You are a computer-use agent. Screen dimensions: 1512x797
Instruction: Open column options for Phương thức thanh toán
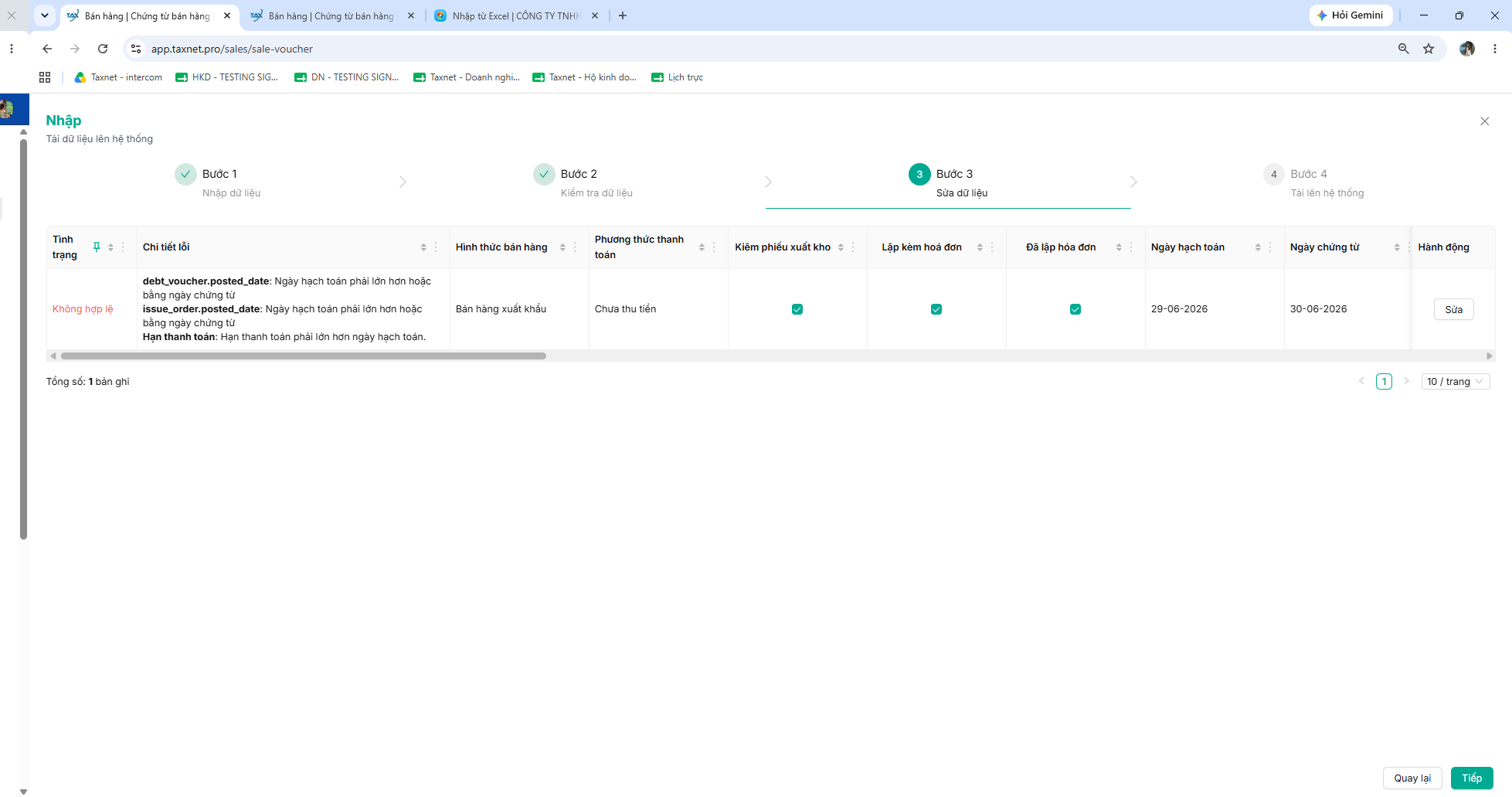tap(714, 247)
